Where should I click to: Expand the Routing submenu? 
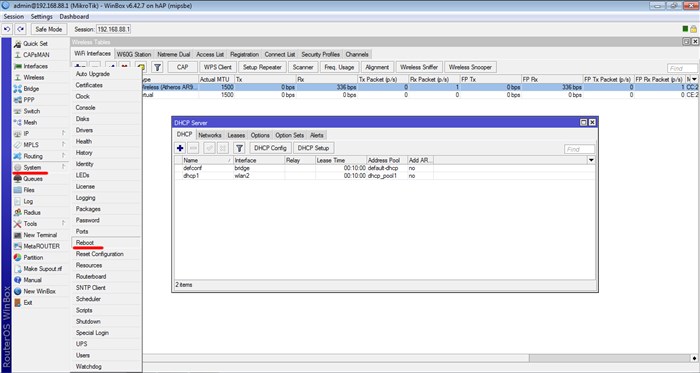click(x=40, y=156)
